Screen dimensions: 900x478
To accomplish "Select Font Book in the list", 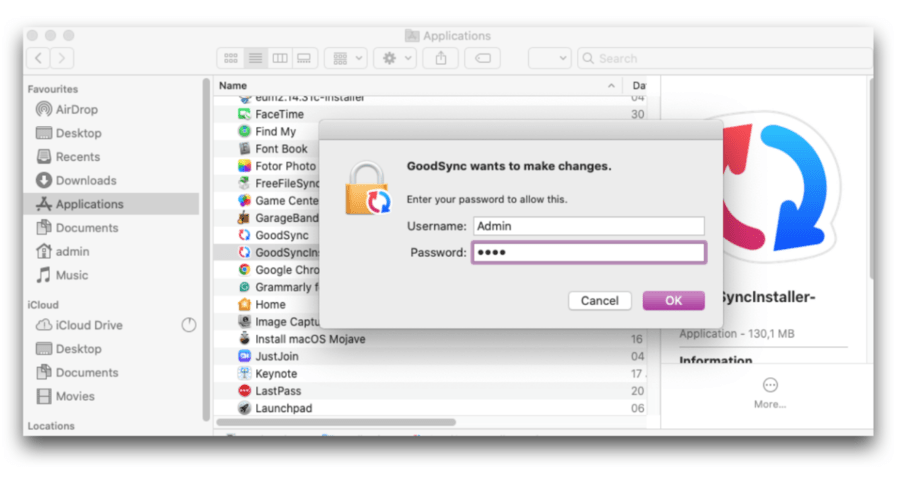I will [267, 149].
